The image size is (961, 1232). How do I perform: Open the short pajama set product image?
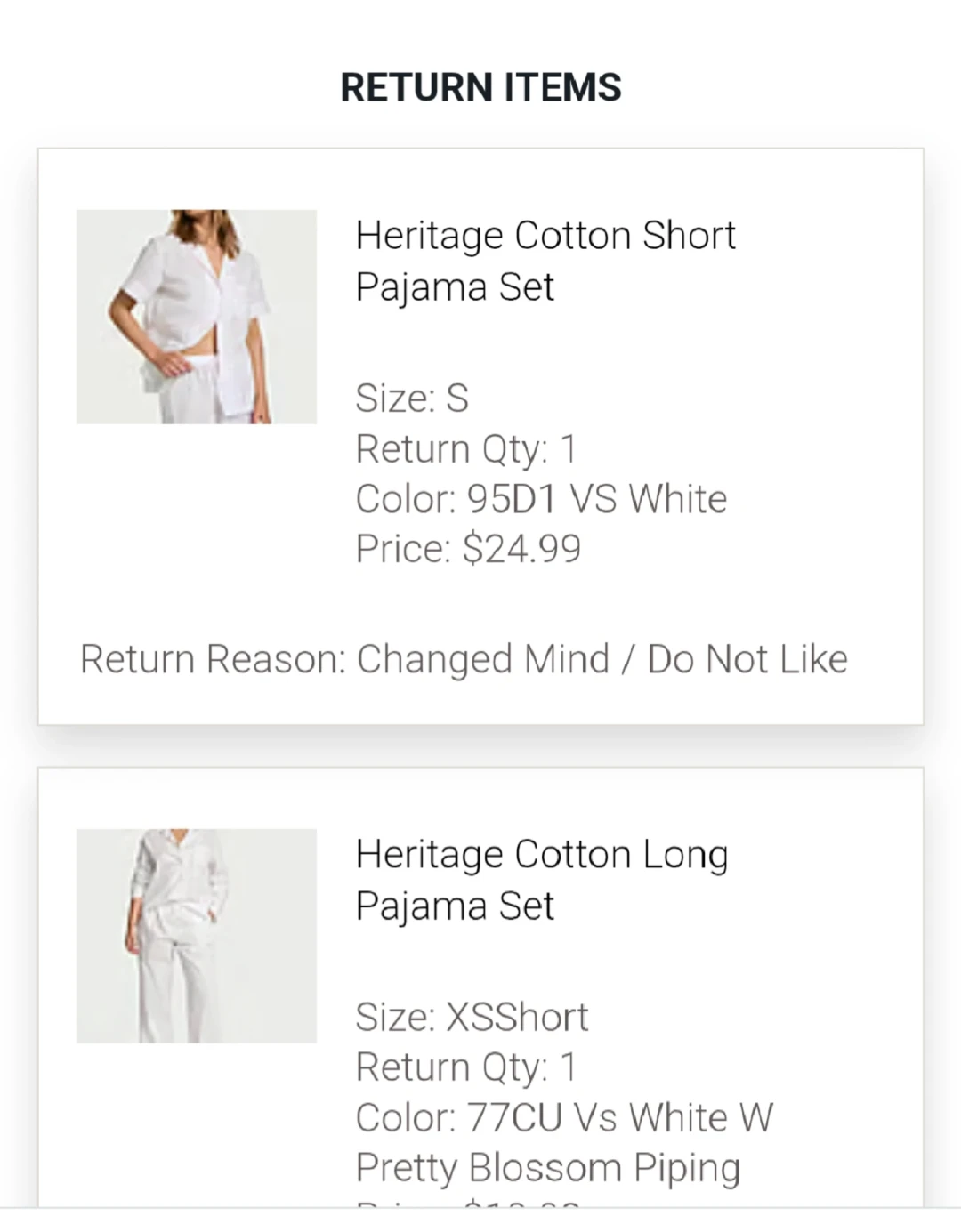coord(196,317)
